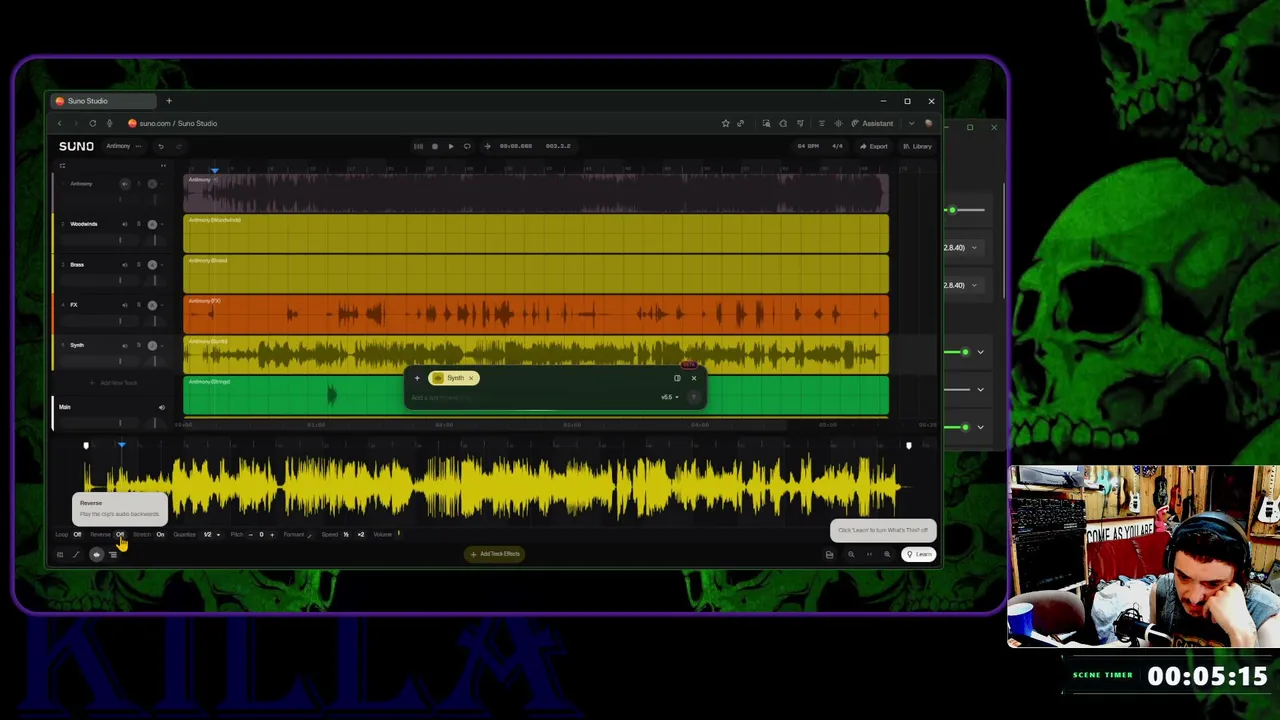
Task: Open the Woodwinds track round instrument button
Action: [152, 224]
